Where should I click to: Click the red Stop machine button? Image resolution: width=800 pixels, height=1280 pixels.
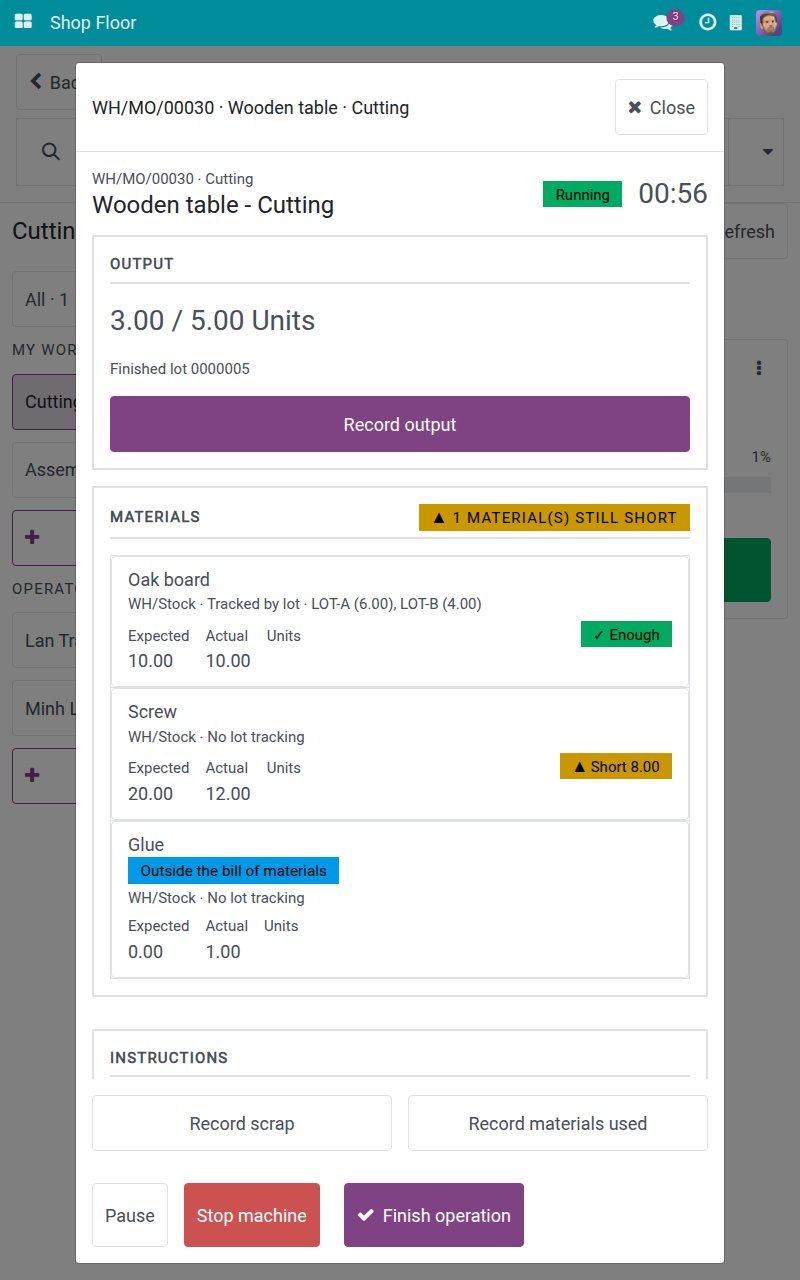pos(252,1215)
